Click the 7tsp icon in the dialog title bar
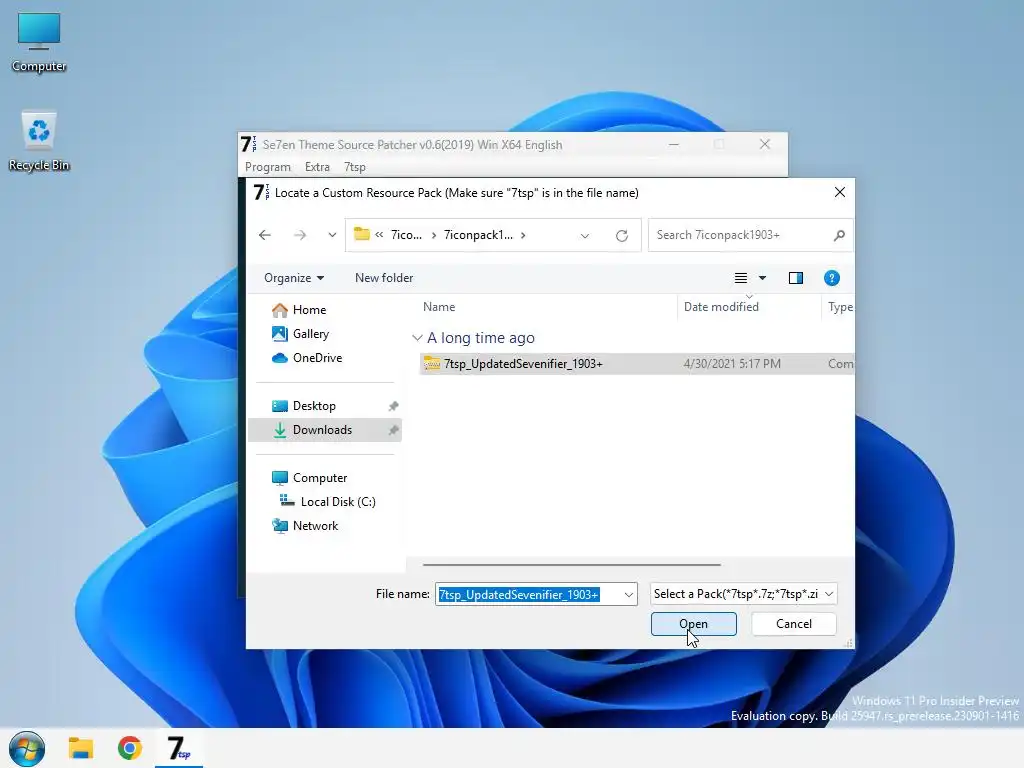This screenshot has width=1024, height=768. point(261,192)
